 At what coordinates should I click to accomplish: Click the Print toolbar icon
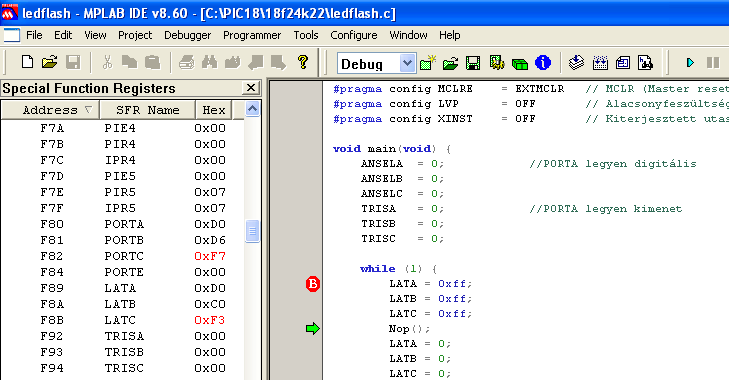tap(186, 62)
